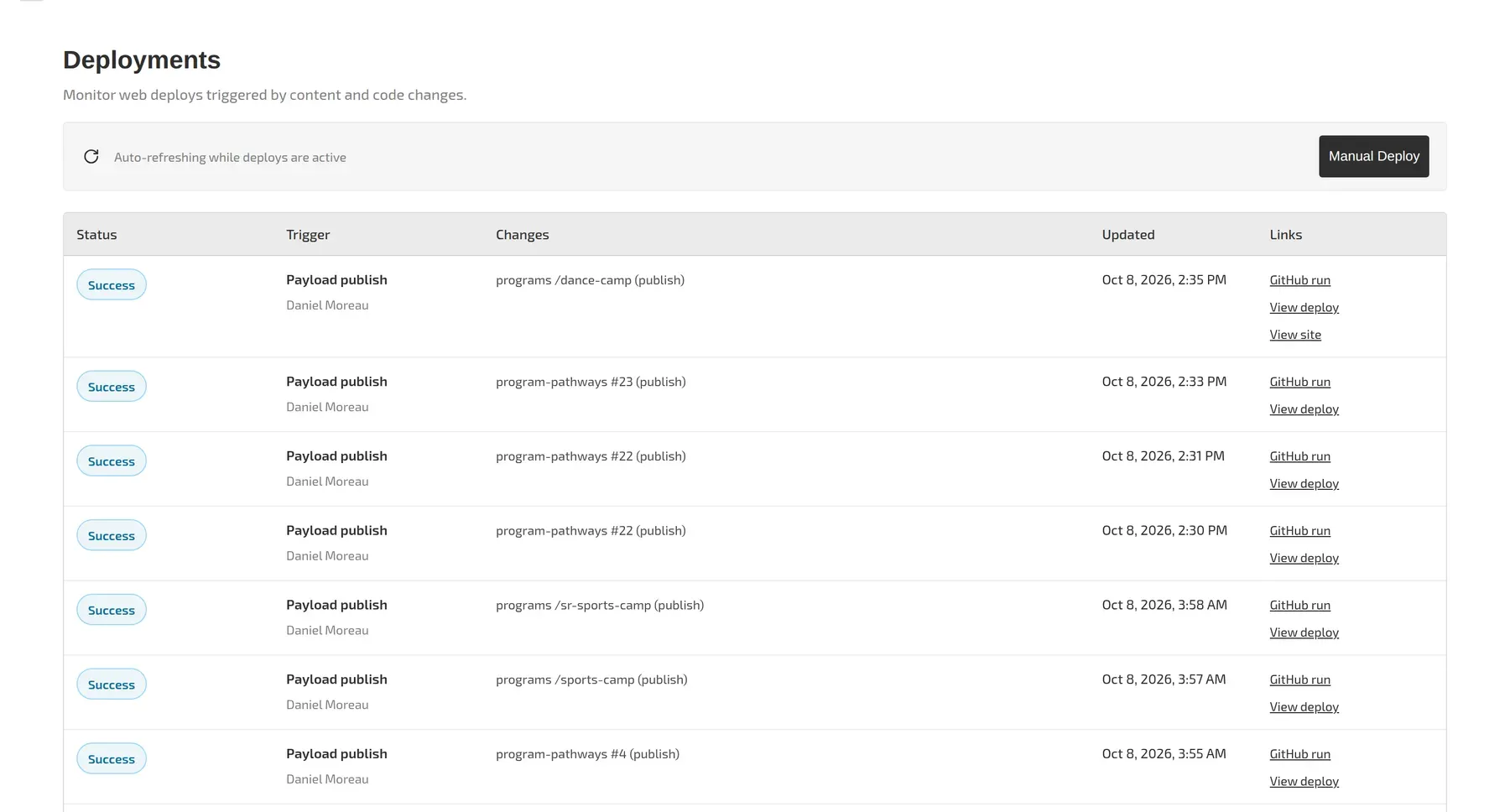The image size is (1510, 812).
Task: Select "programs /sr-sports-camp (publish)" change text
Action: tap(600, 606)
